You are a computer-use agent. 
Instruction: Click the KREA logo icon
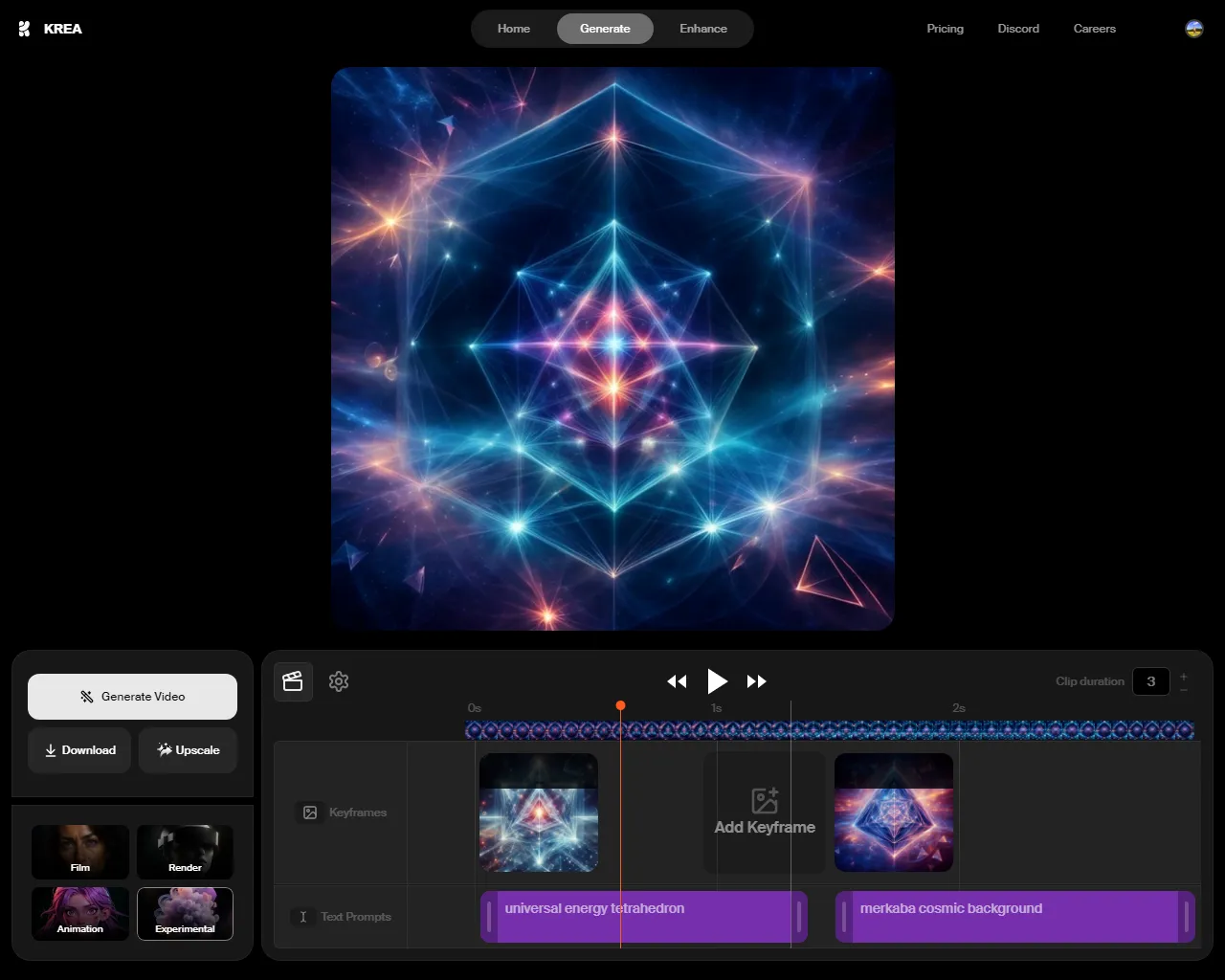24,29
